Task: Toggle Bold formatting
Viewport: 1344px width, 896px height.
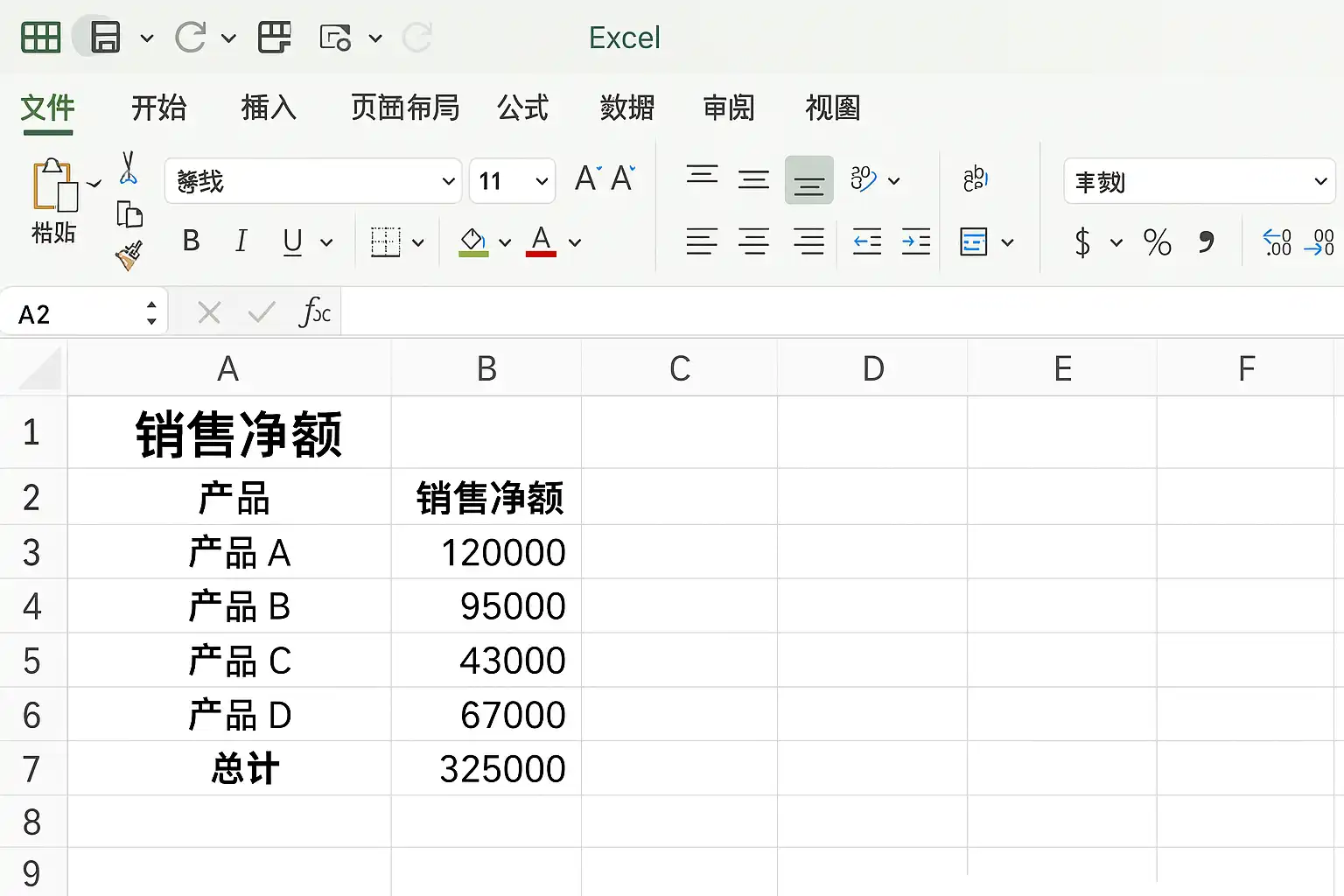Action: (191, 241)
